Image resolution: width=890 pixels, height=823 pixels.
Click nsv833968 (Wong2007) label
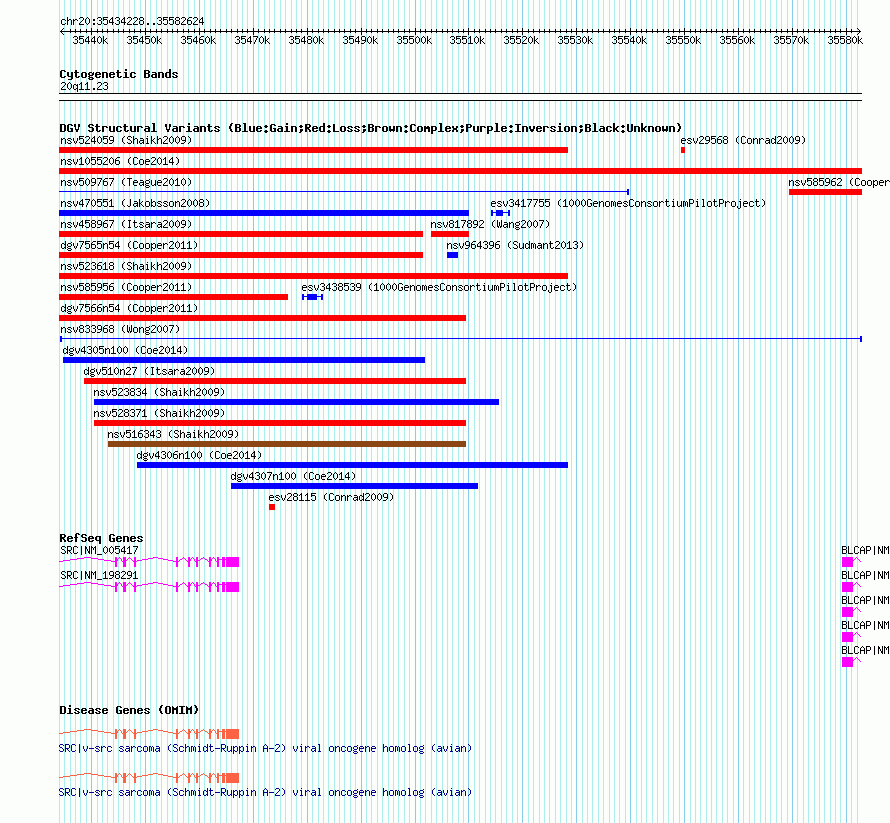(120, 329)
